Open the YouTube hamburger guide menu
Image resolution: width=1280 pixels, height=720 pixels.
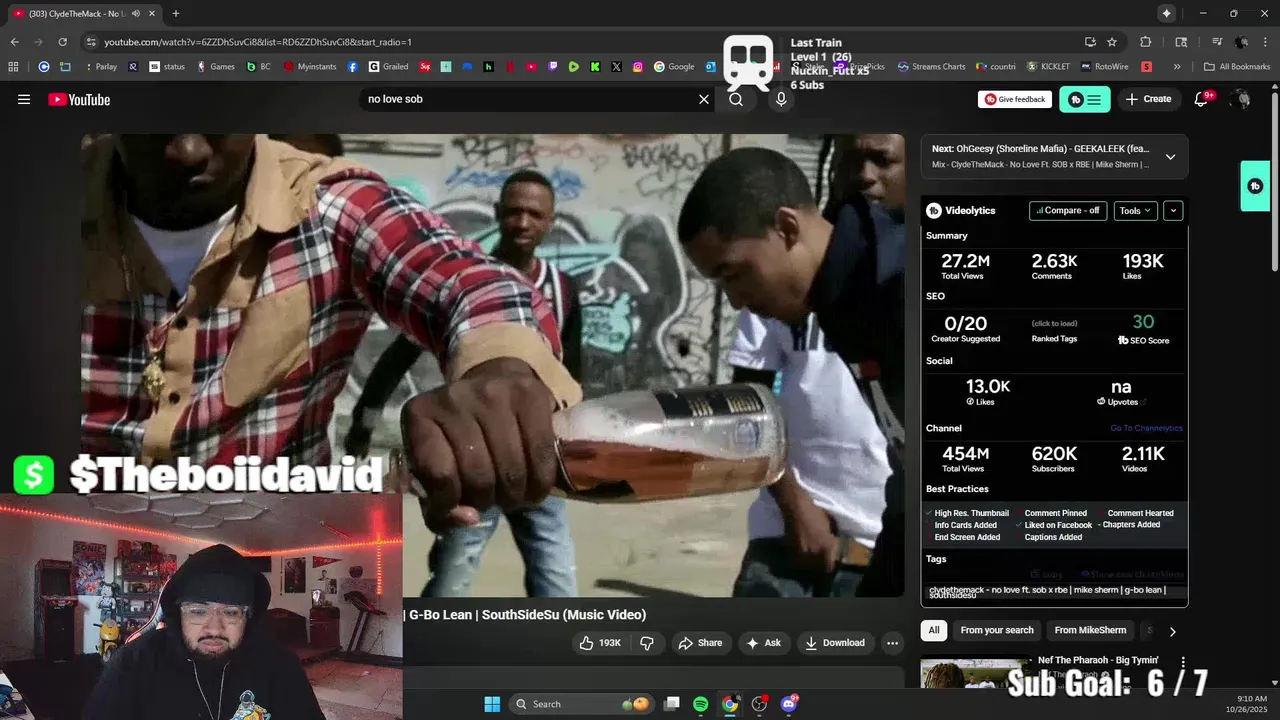pos(24,99)
